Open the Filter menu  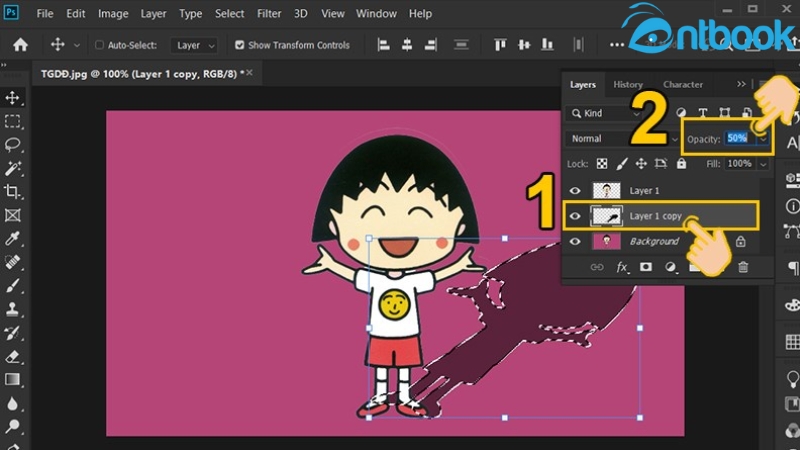[x=269, y=14]
